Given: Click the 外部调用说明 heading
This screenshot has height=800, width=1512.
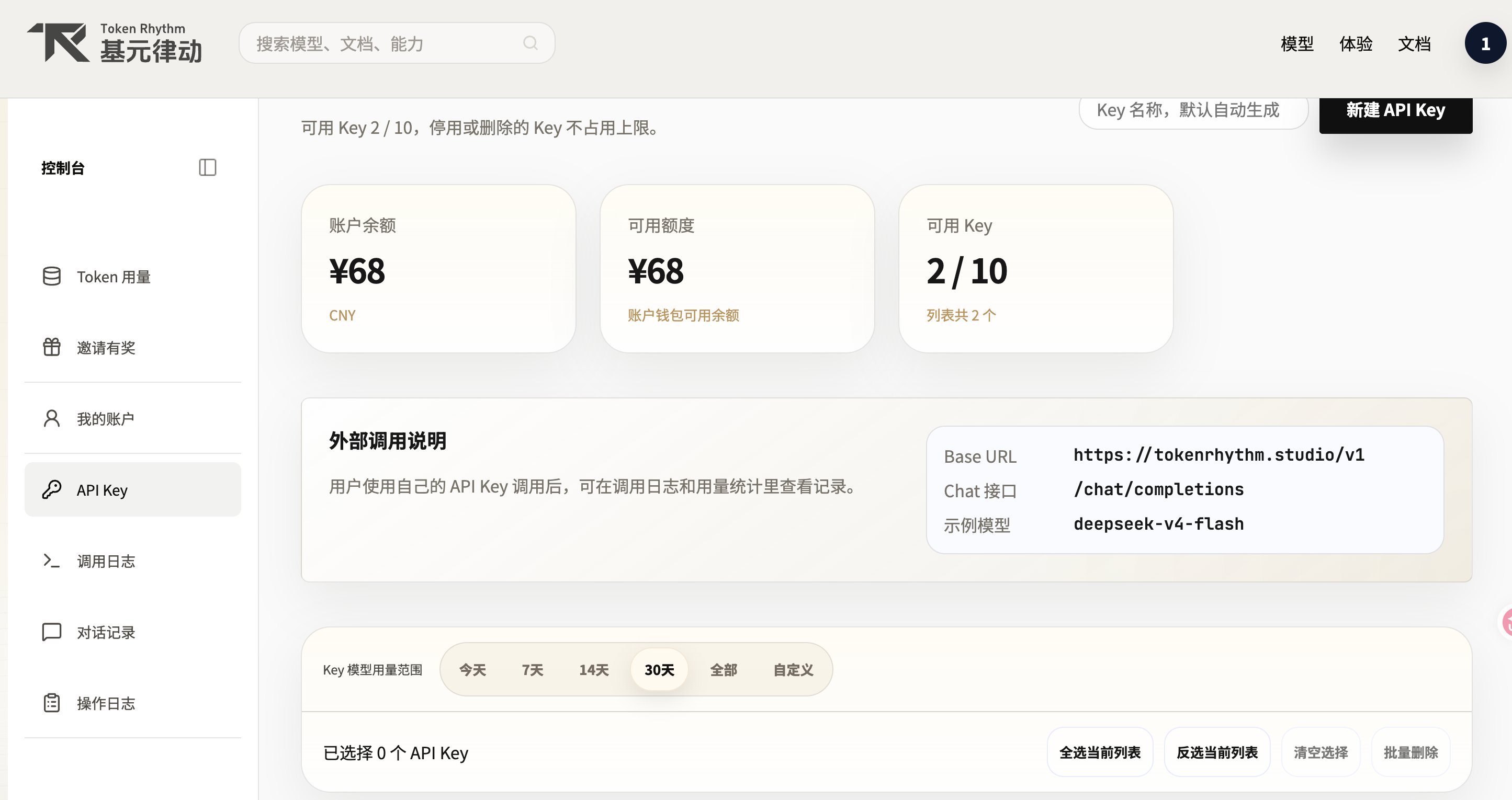Looking at the screenshot, I should 387,441.
